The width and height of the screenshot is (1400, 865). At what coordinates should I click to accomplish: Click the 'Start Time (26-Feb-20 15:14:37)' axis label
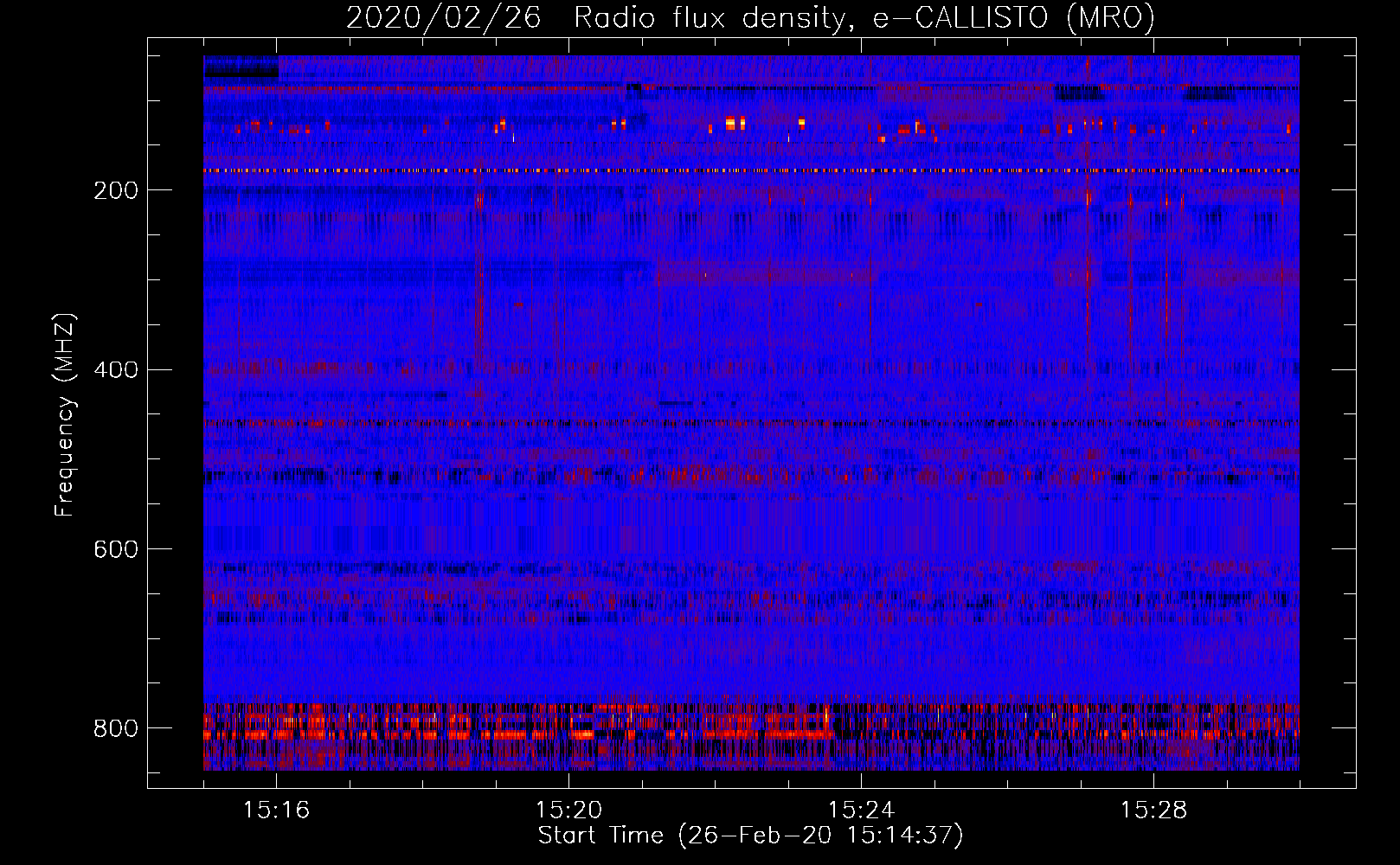coord(750,836)
